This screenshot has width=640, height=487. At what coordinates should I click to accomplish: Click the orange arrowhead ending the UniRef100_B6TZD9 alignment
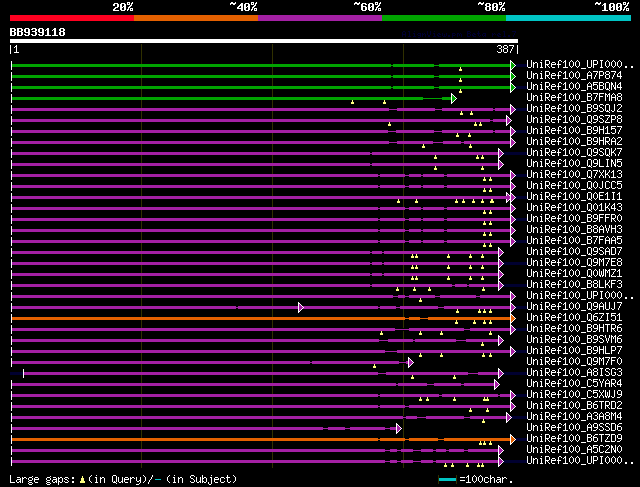coord(513,440)
